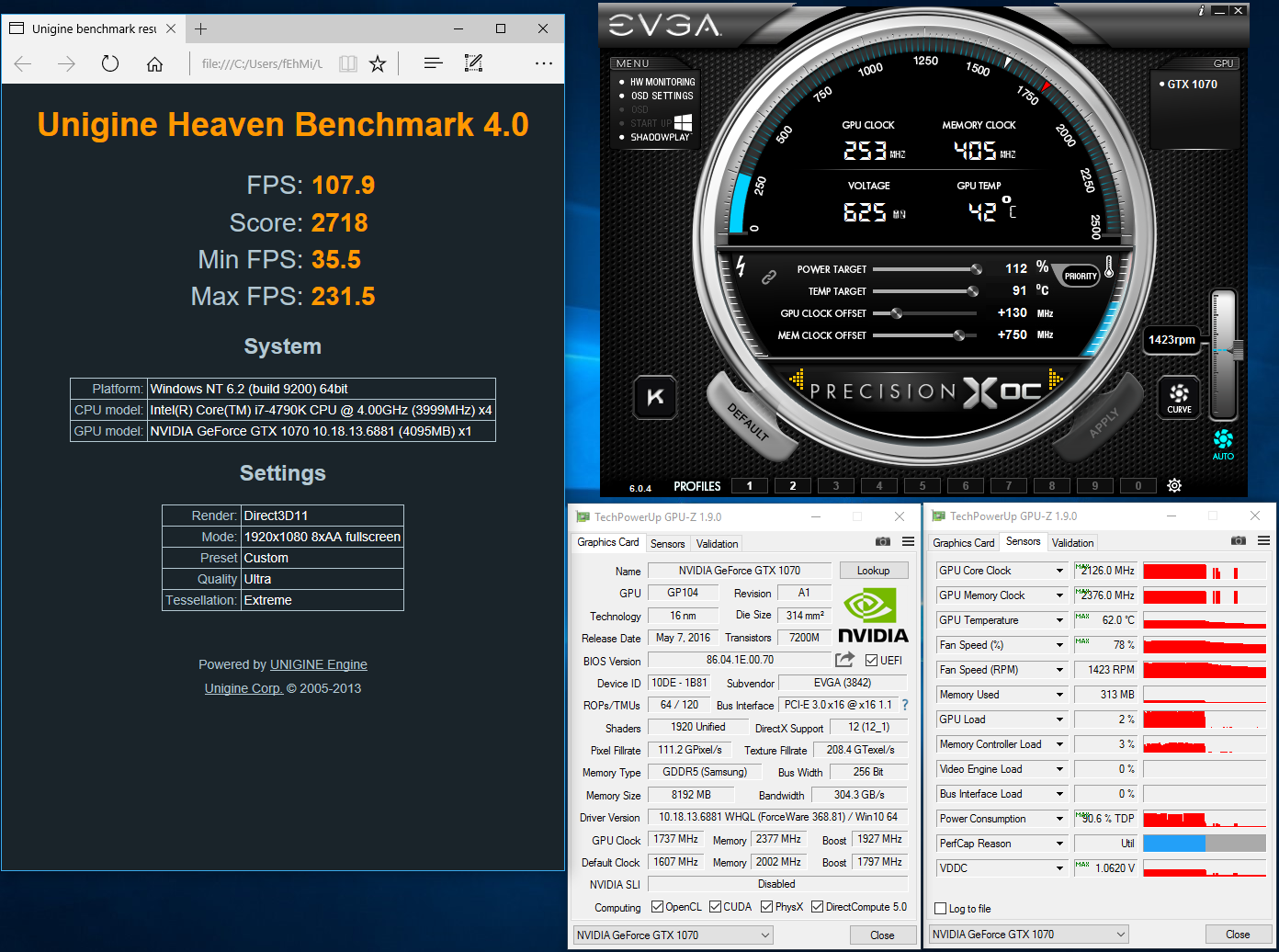Toggle AUTO fan control icon
Image resolution: width=1279 pixels, height=952 pixels.
(x=1223, y=444)
